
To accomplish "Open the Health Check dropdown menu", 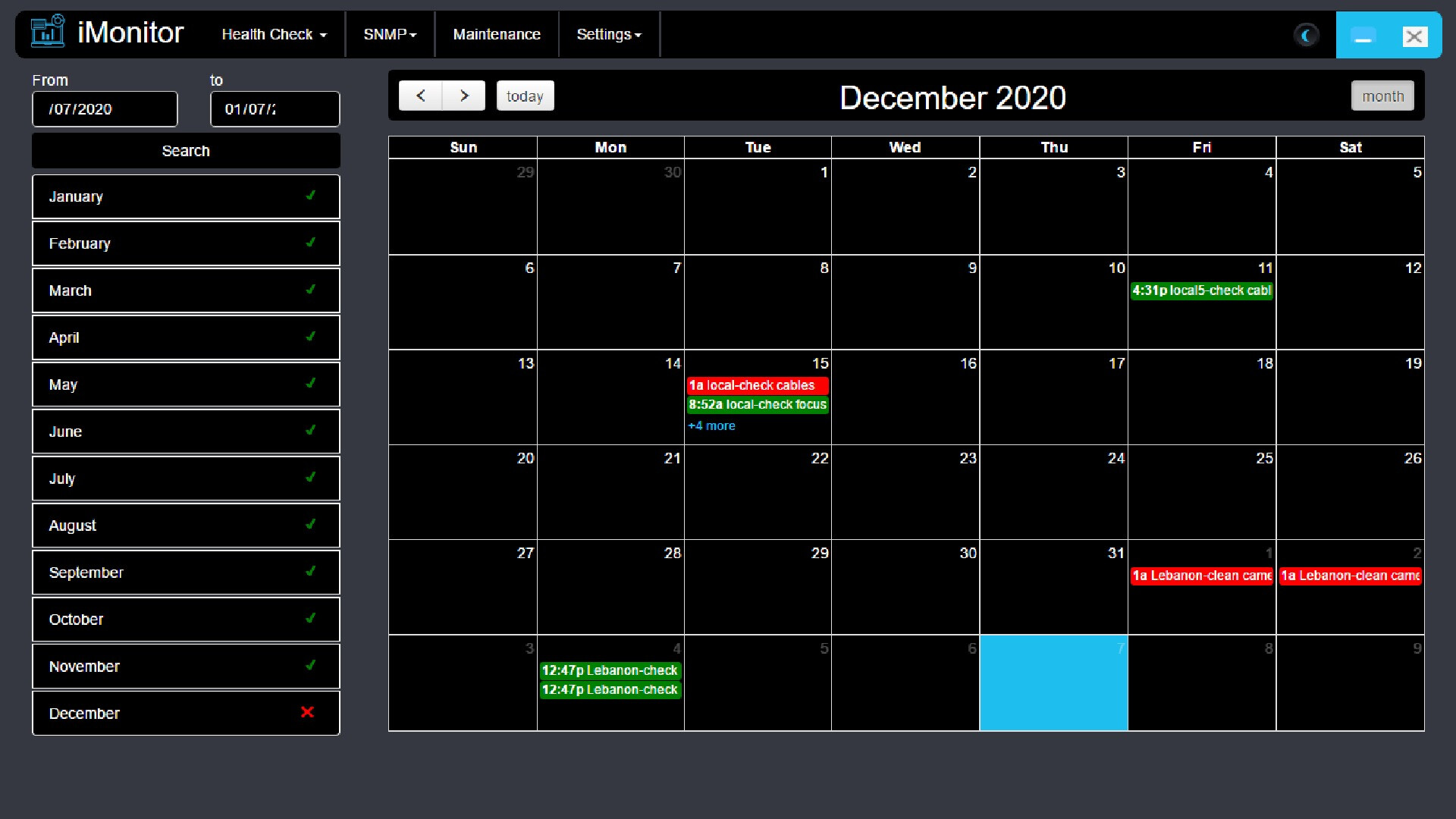I will [x=274, y=35].
